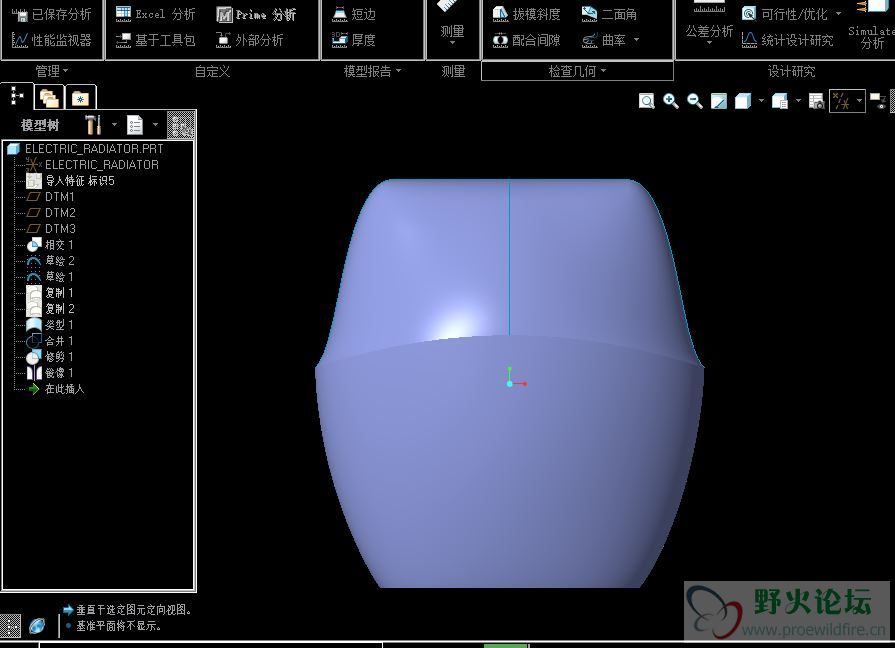Click the Zoom In magnifier
This screenshot has height=648, width=895.
point(671,102)
